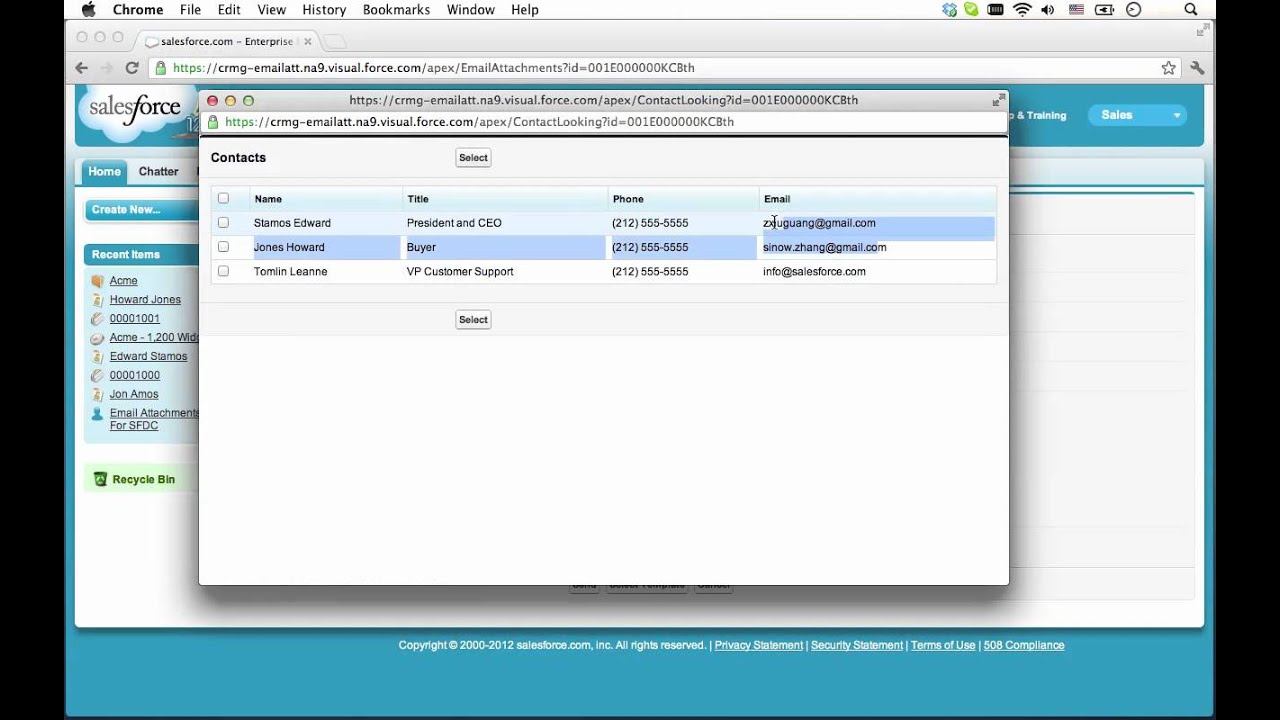
Task: Open the Window menu
Action: (x=470, y=10)
